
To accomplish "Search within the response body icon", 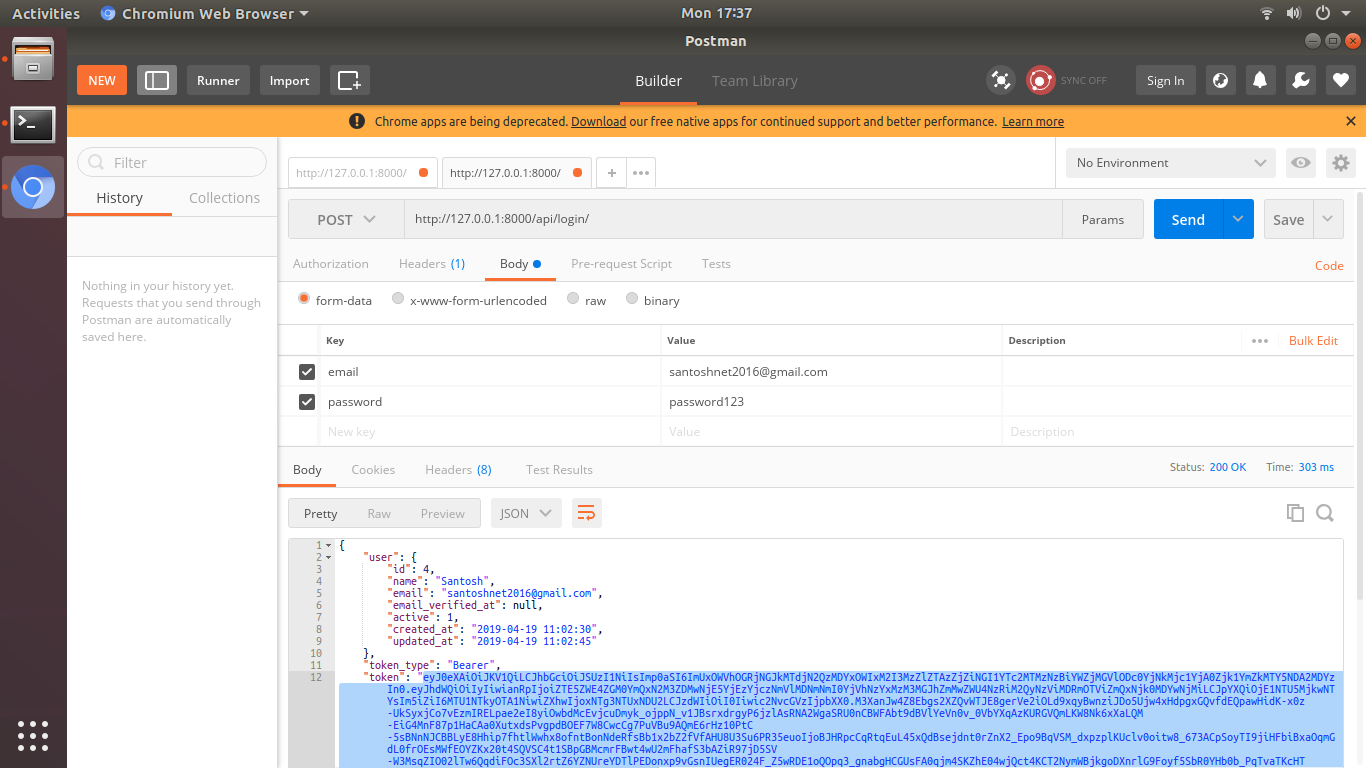I will point(1325,513).
